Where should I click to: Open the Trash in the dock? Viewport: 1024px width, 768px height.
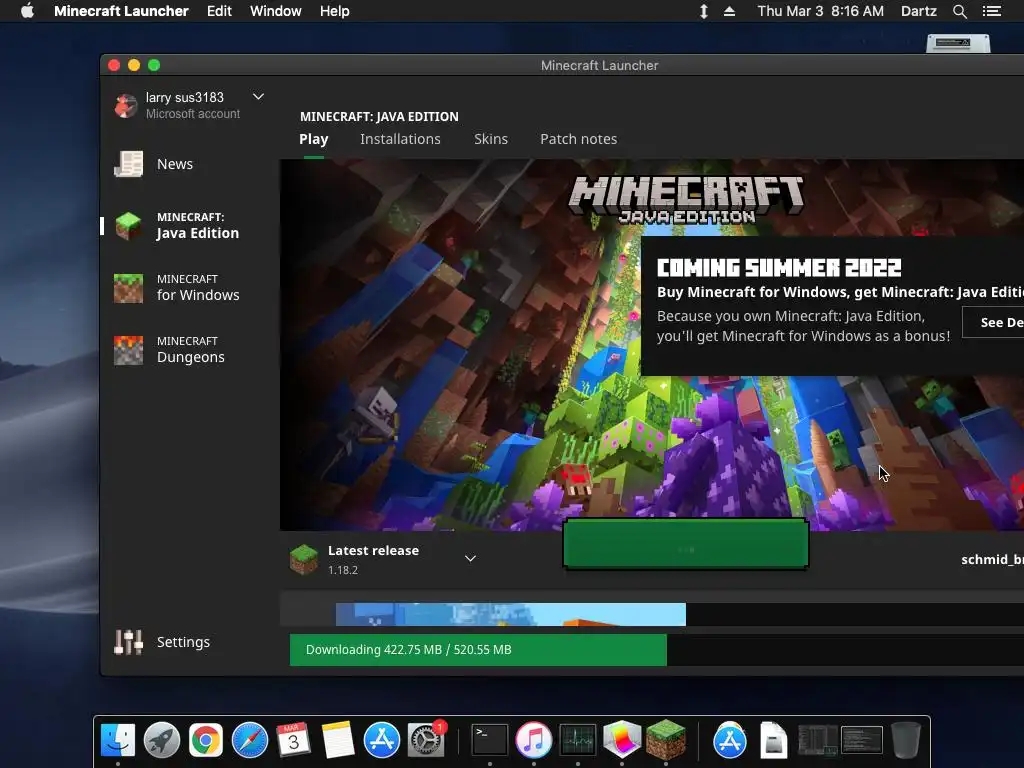pyautogui.click(x=906, y=741)
